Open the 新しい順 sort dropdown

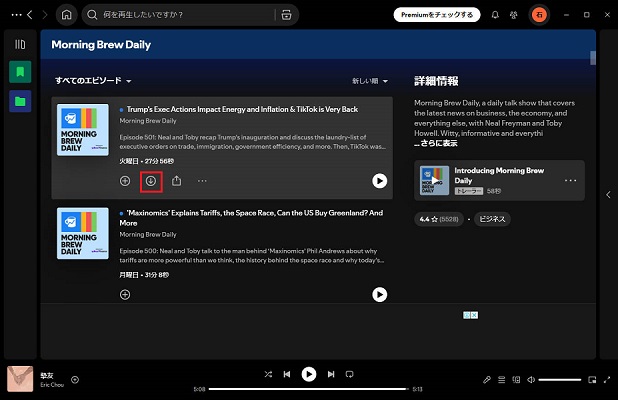tap(370, 81)
